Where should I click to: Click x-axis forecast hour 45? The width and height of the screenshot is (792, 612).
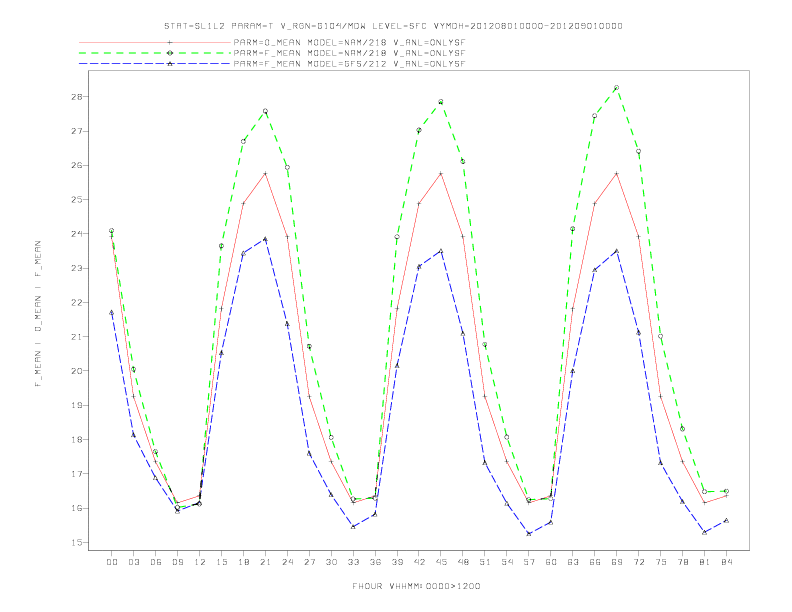point(441,562)
